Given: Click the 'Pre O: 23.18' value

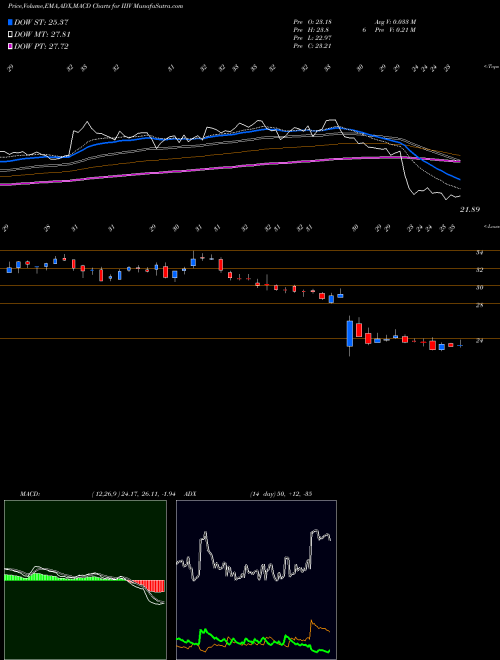Looking at the screenshot, I should (313, 22).
